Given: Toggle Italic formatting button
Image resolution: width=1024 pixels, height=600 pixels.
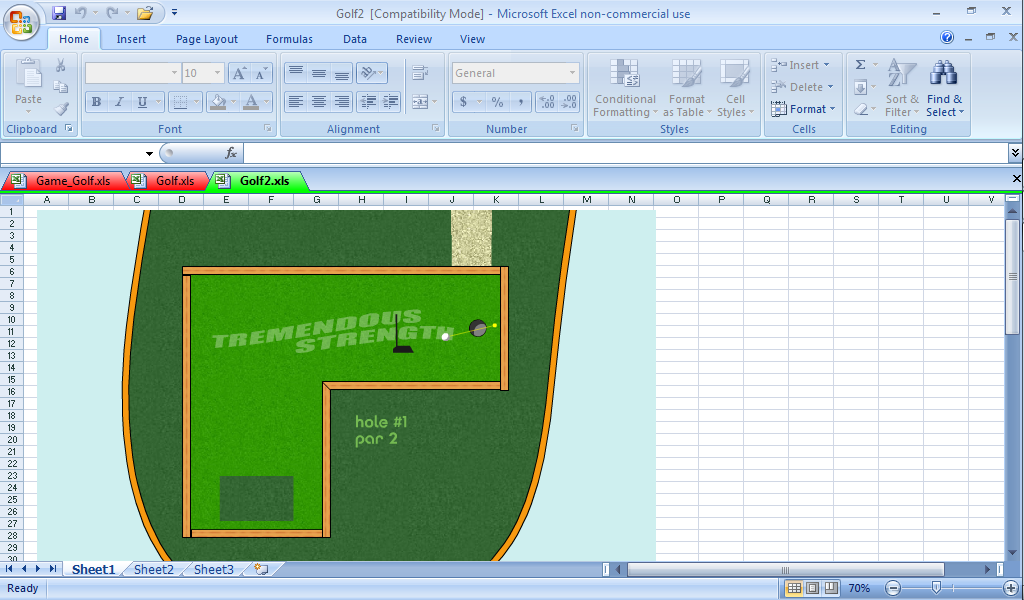Looking at the screenshot, I should pos(119,102).
